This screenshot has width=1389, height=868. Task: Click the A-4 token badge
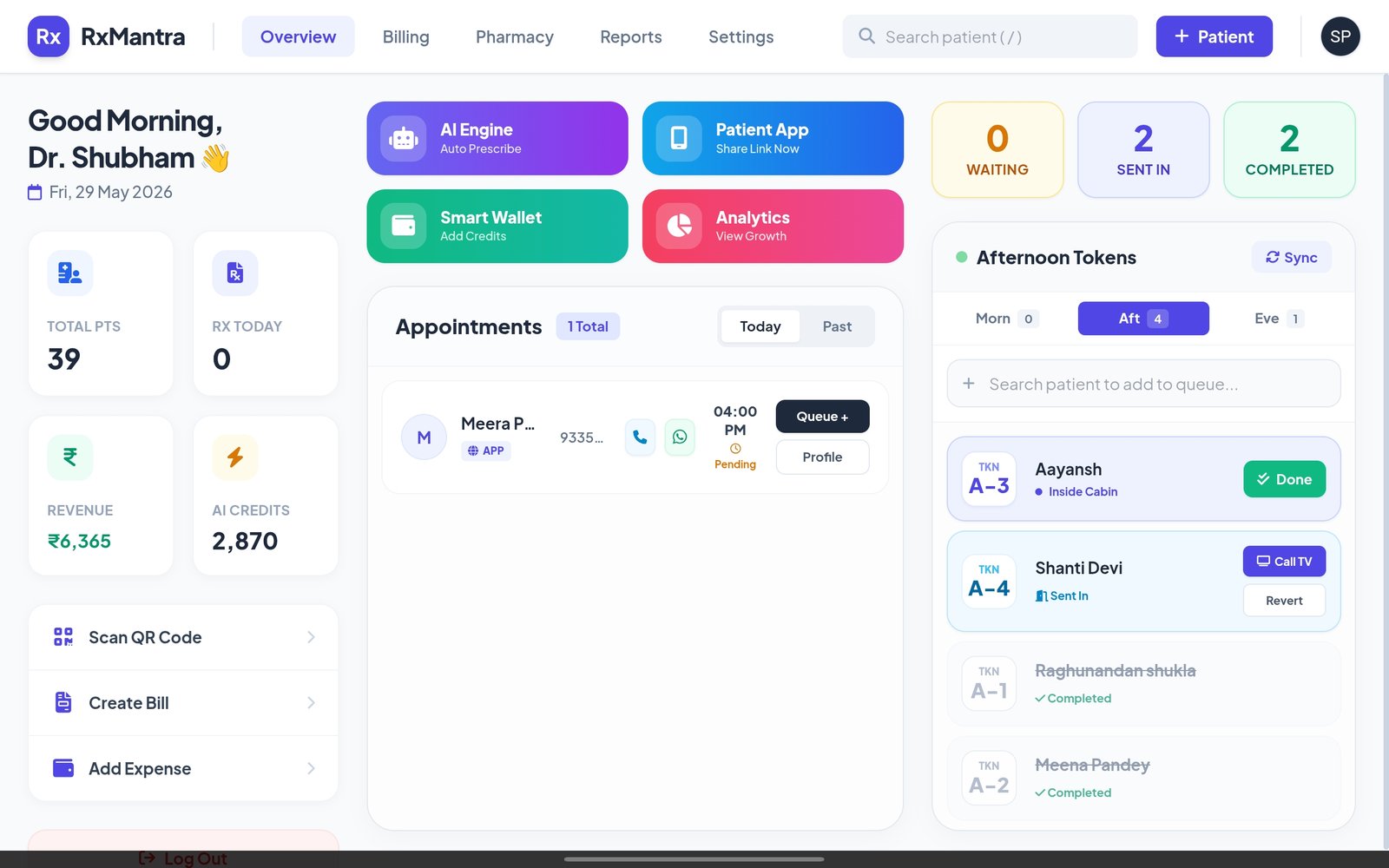(x=989, y=582)
